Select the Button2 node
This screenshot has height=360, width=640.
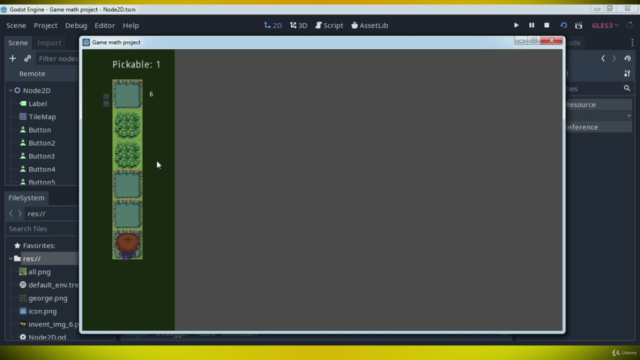pyautogui.click(x=42, y=143)
